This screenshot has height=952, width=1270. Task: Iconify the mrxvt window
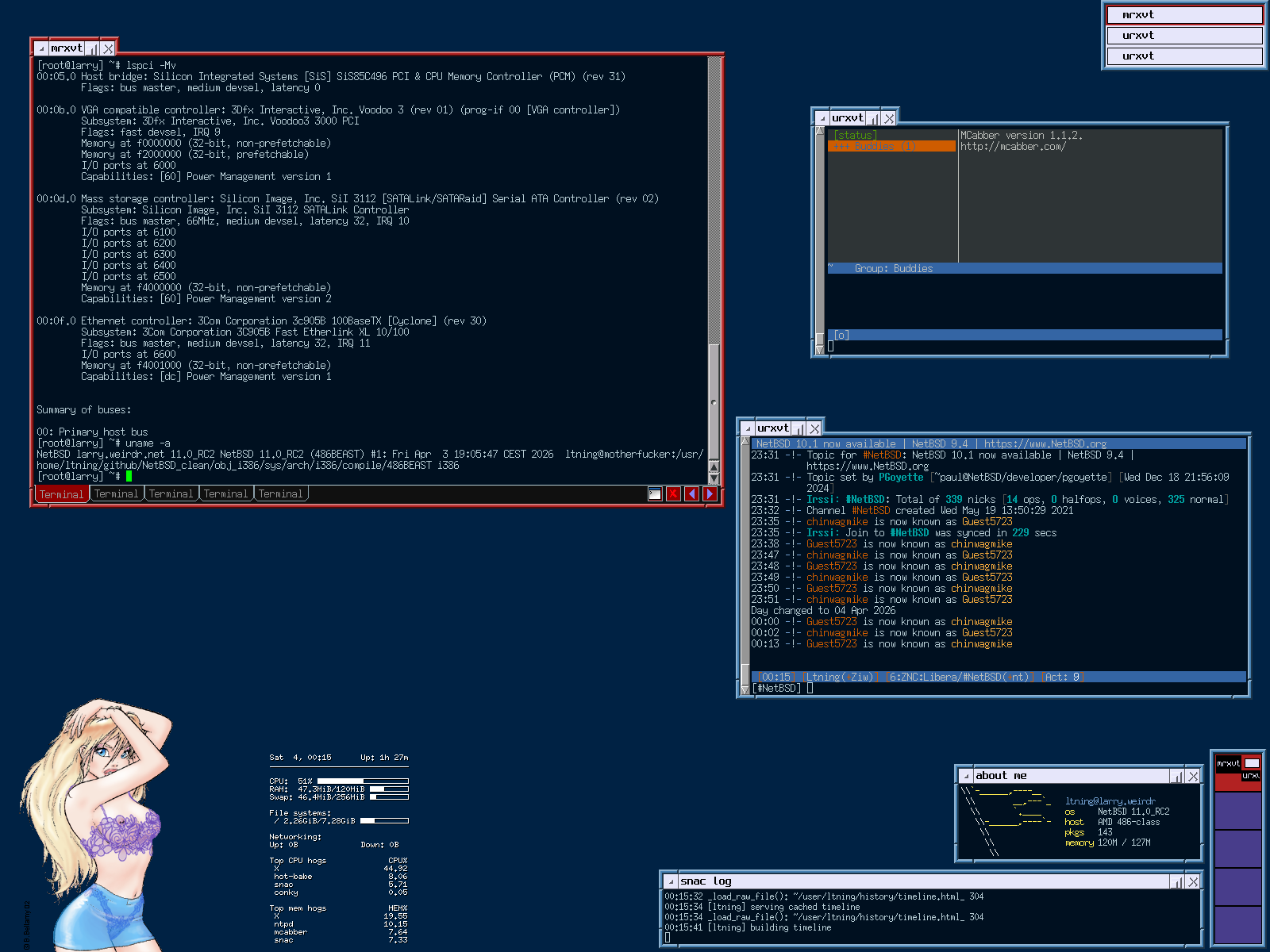click(94, 49)
